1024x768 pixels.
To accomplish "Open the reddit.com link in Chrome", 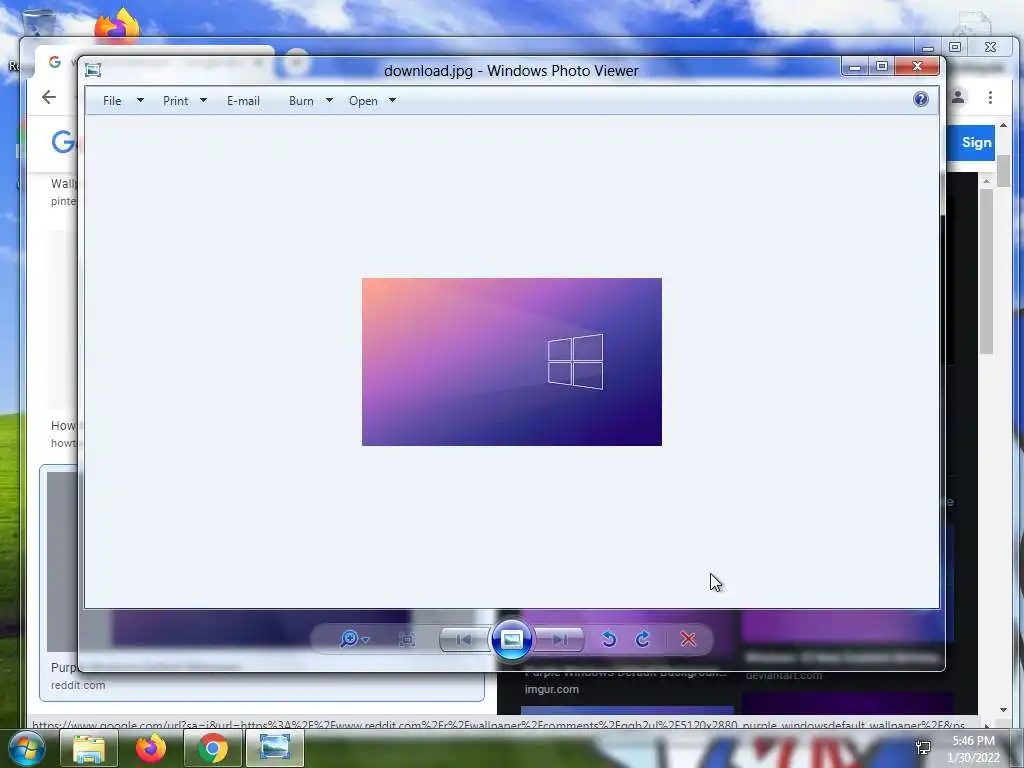I will click(78, 685).
